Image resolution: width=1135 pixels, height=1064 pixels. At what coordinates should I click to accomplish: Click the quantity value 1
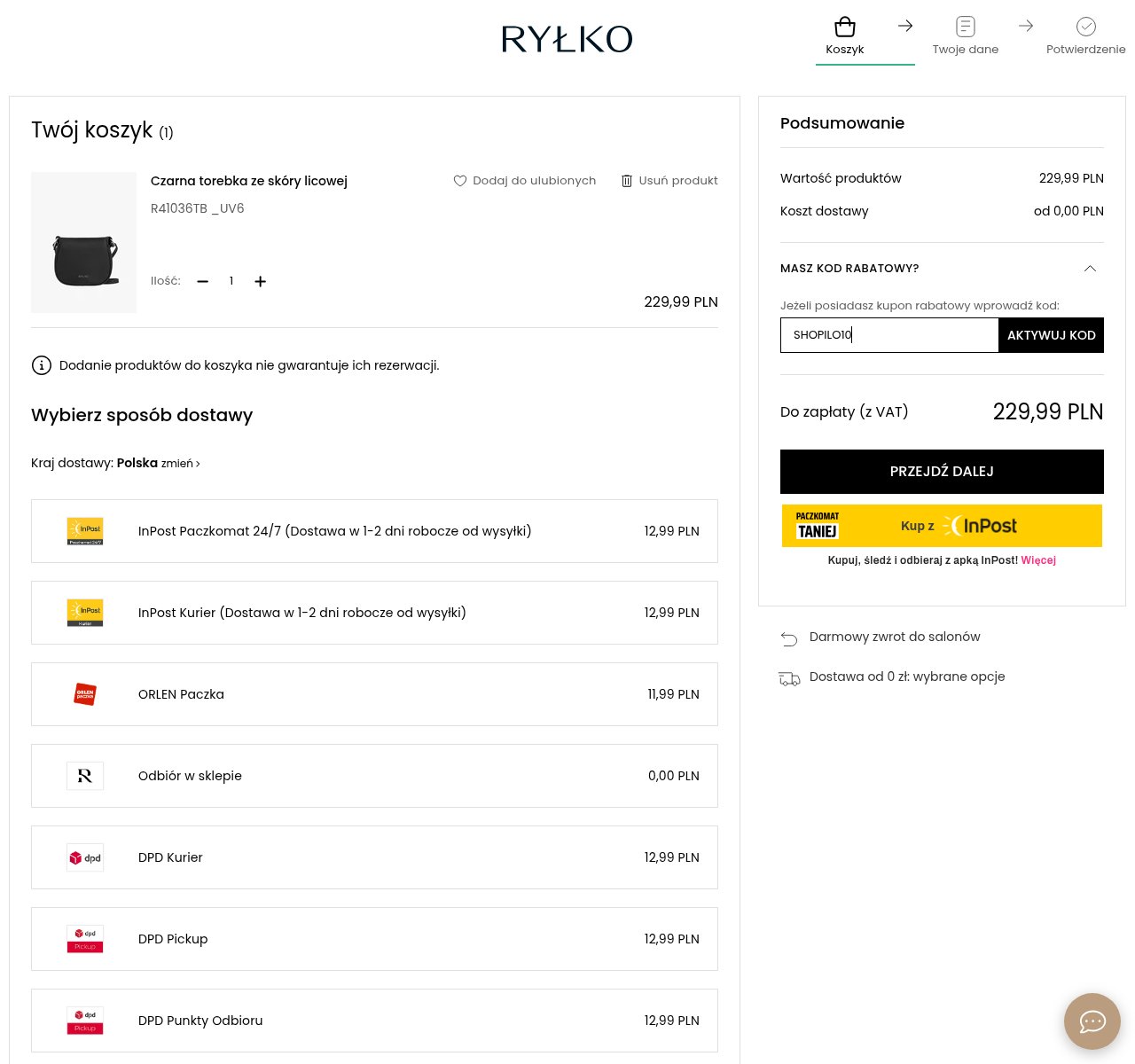click(231, 281)
